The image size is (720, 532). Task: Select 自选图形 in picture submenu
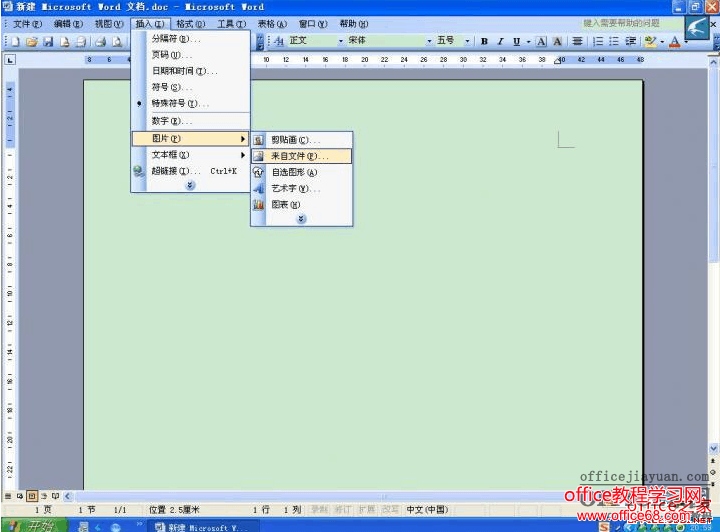coord(302,173)
